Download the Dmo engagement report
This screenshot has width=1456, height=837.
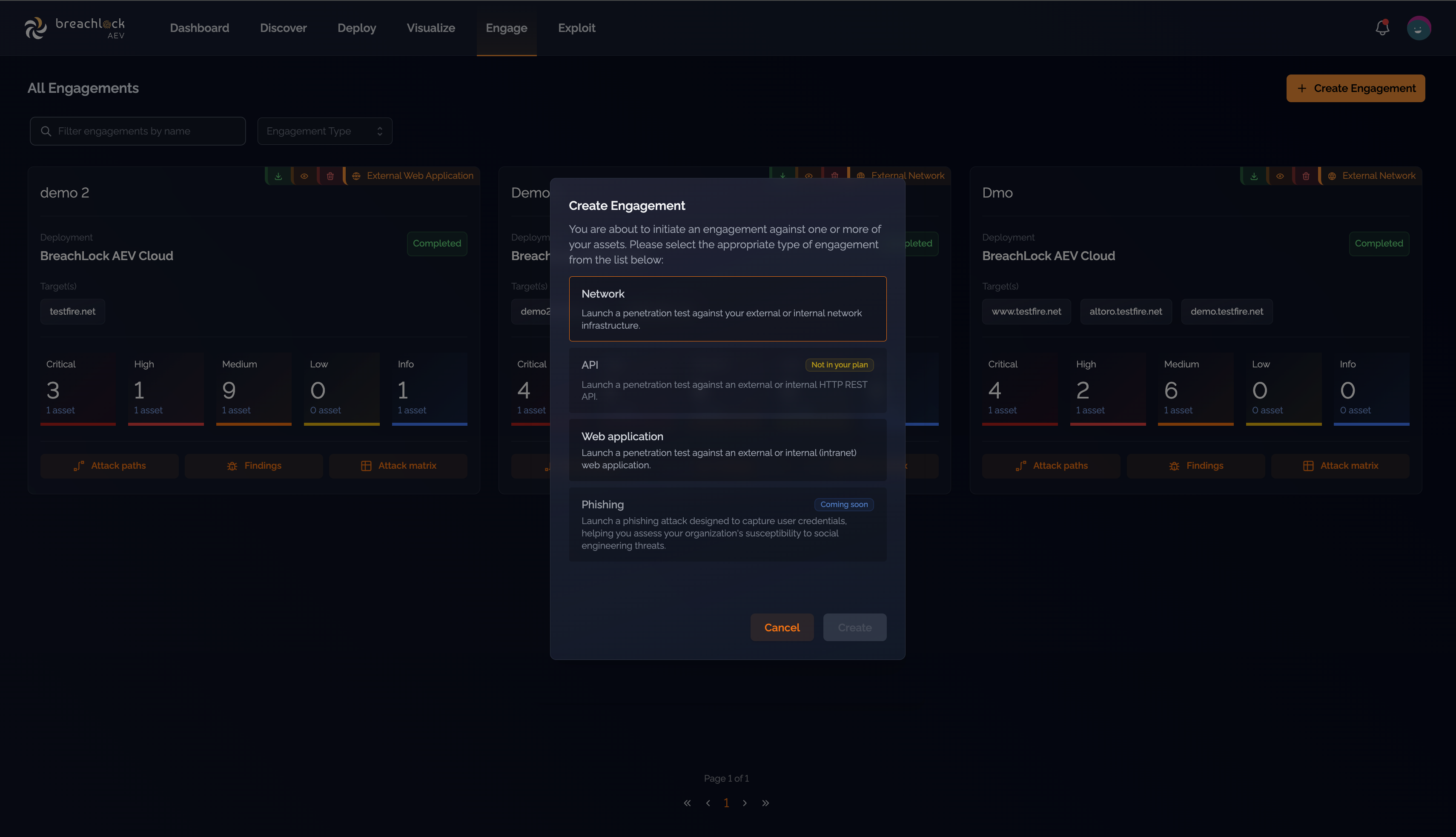point(1254,176)
